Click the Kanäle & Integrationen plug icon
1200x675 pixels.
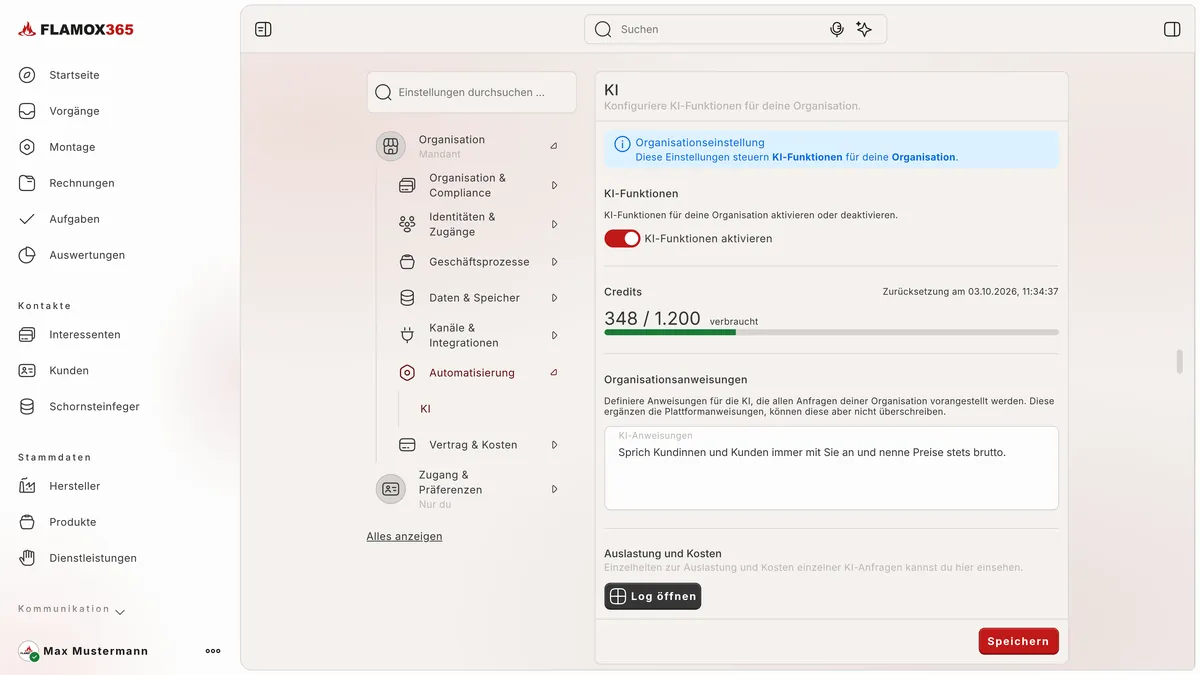pos(407,335)
